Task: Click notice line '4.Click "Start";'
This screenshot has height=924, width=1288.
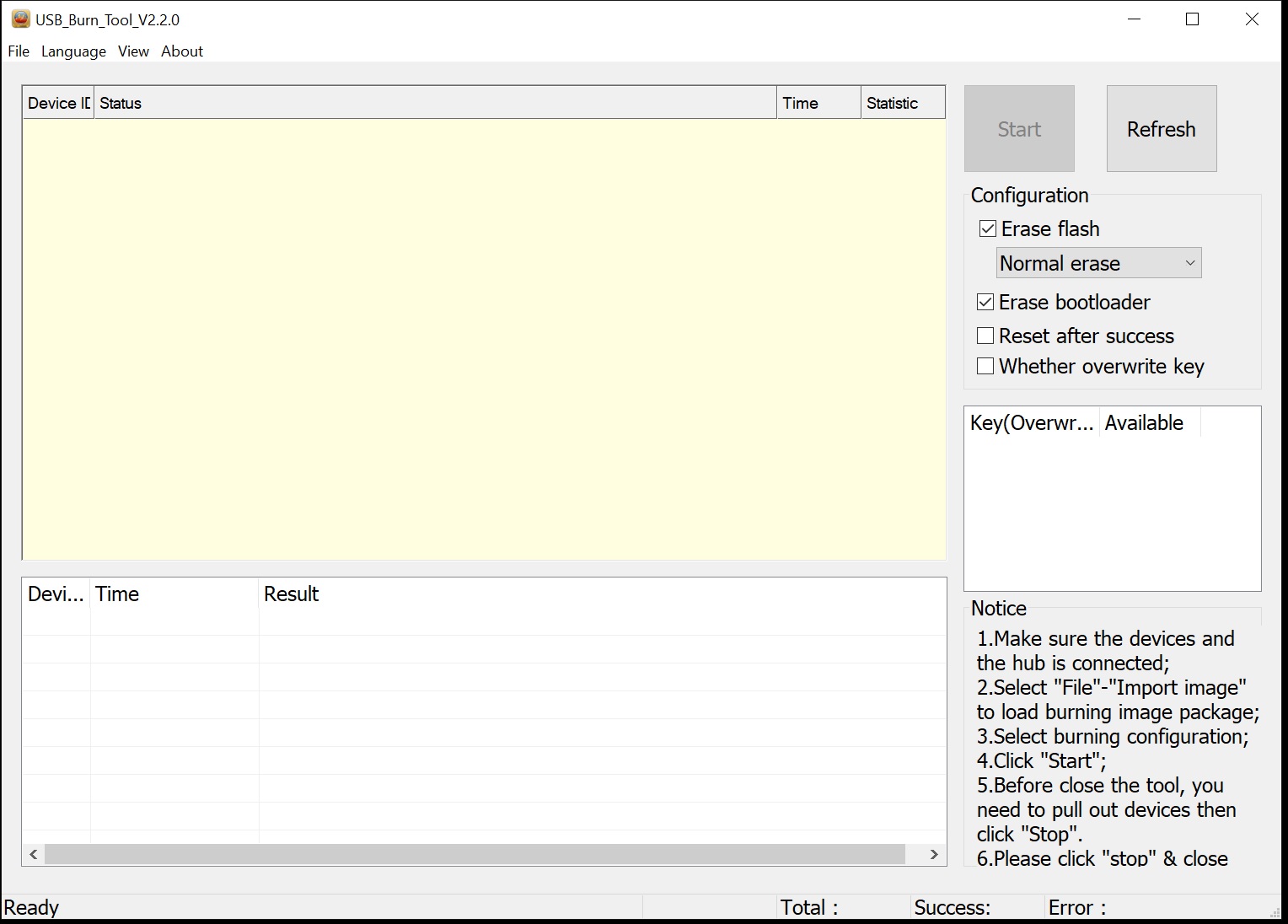Action: point(1042,761)
